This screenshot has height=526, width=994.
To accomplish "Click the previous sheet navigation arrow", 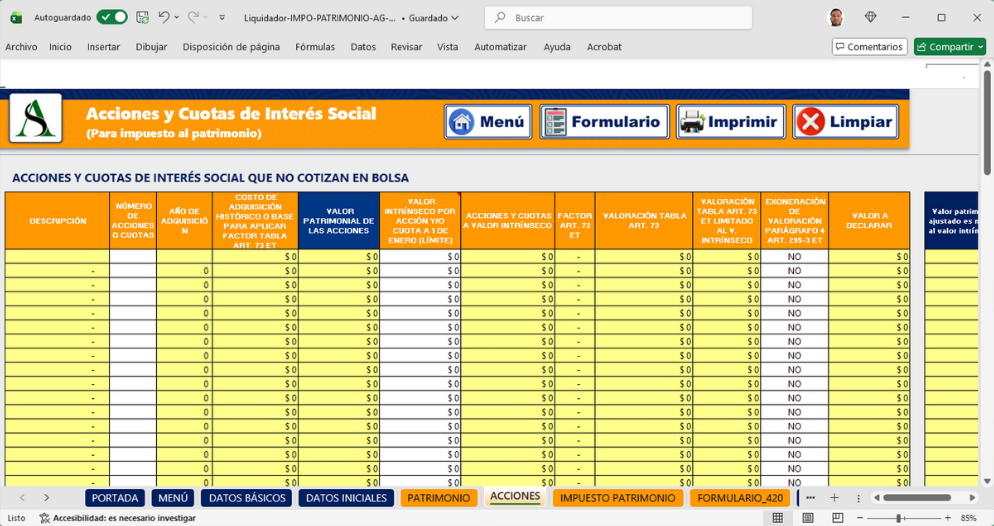I will tap(22, 498).
